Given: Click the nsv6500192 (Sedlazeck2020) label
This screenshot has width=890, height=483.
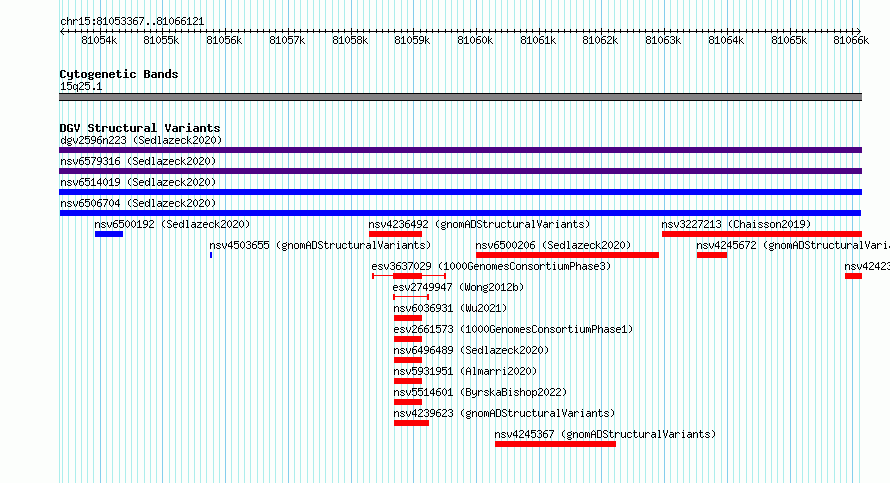Looking at the screenshot, I should click(172, 224).
